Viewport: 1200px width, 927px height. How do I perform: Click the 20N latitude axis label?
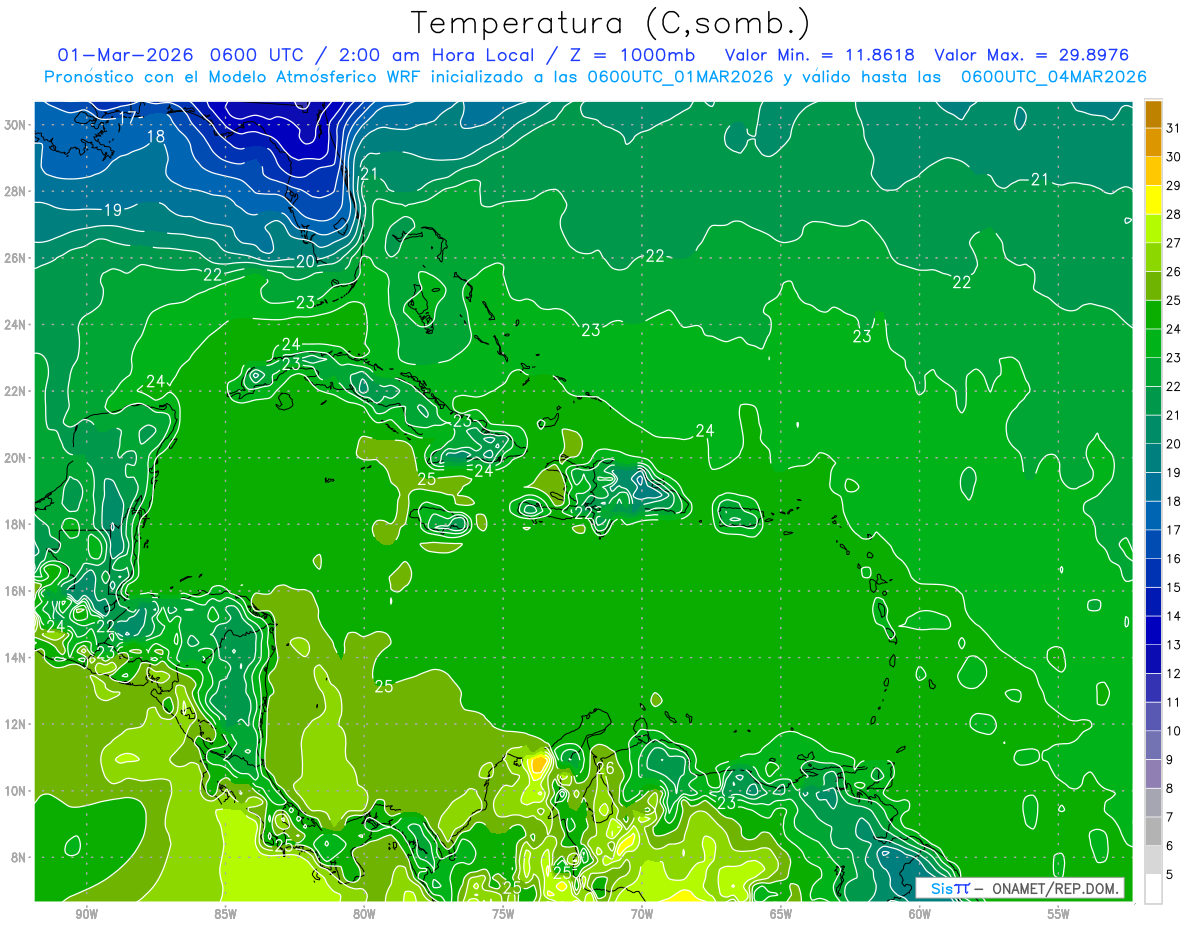coord(16,458)
